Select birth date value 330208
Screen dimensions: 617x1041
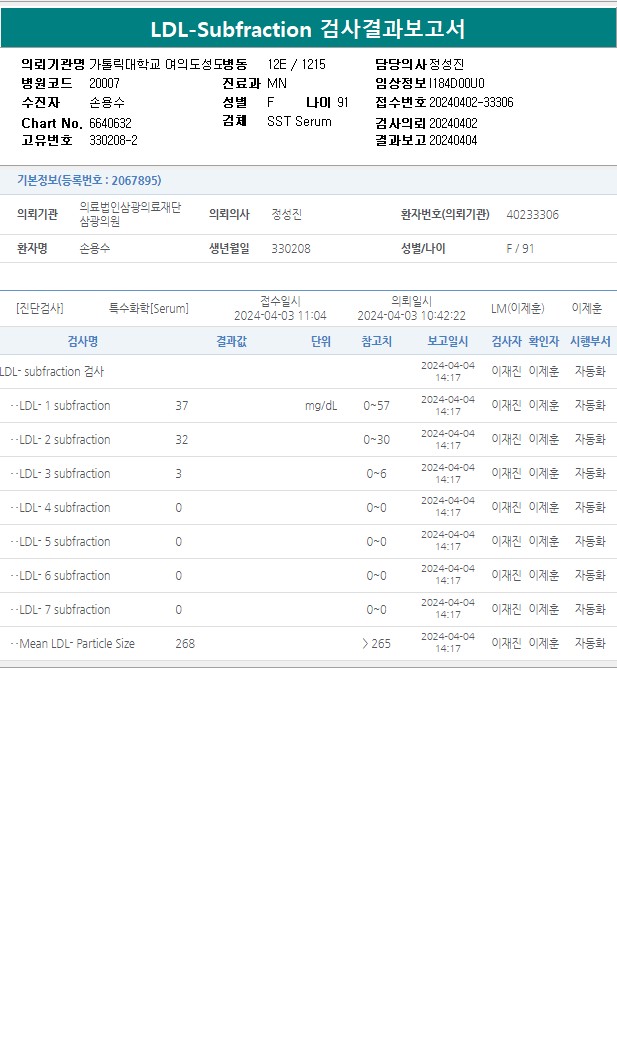pyautogui.click(x=291, y=248)
